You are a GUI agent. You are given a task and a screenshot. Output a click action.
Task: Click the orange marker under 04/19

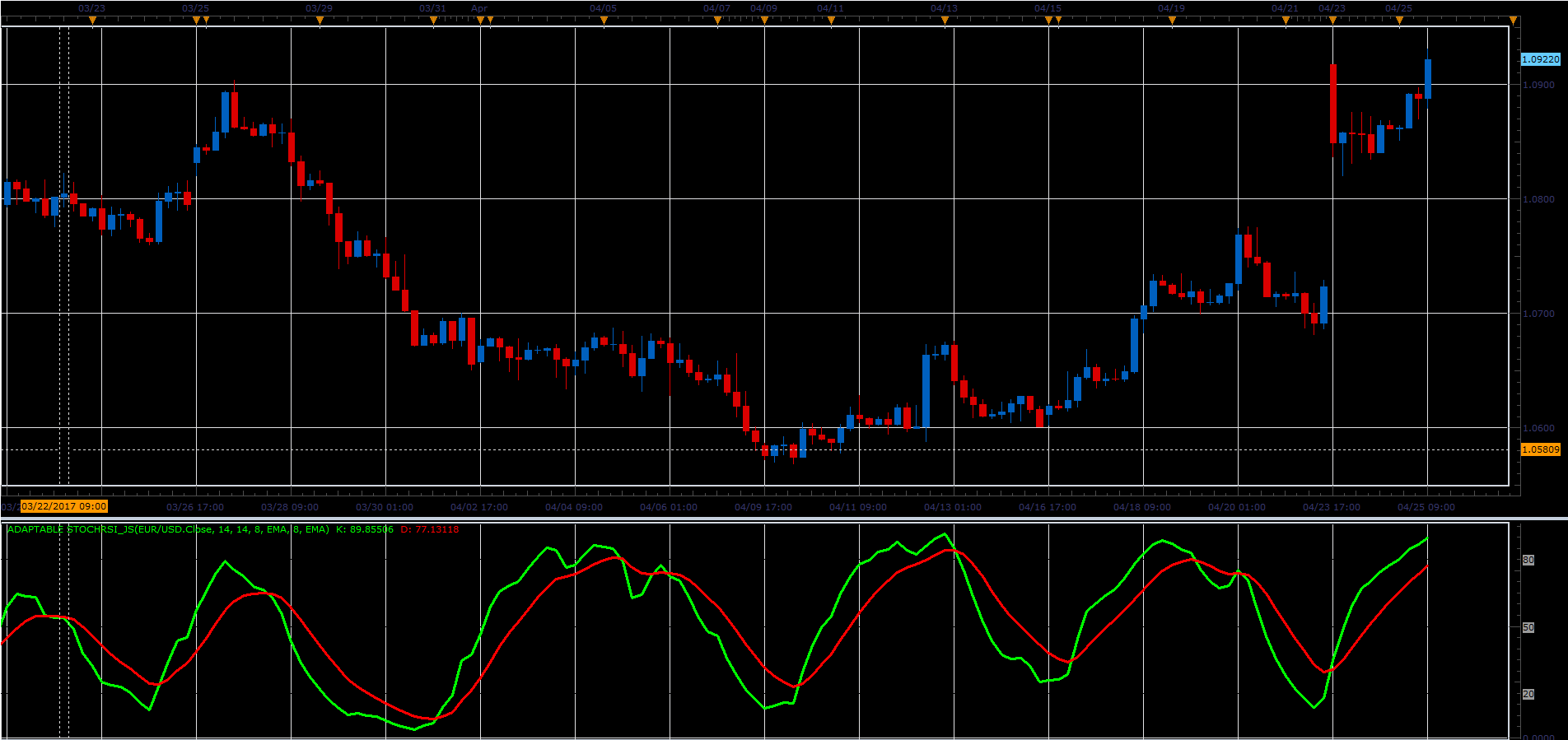point(1172,20)
